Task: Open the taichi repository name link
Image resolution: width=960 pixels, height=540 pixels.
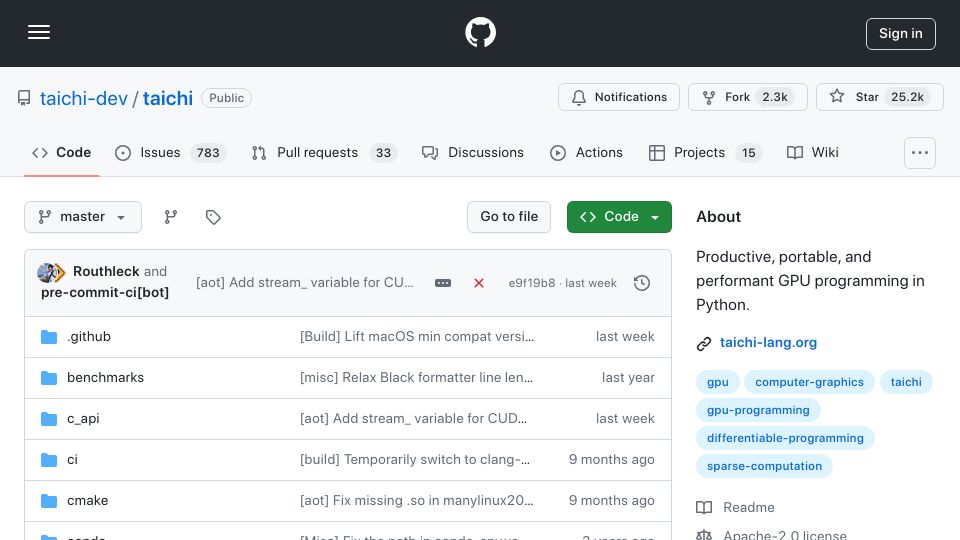Action: point(168,98)
